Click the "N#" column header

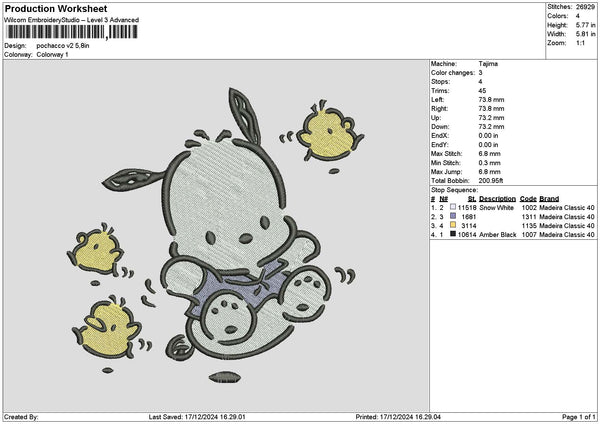443,199
